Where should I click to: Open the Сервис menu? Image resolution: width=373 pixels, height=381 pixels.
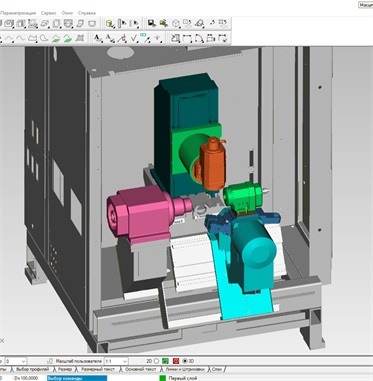(49, 13)
